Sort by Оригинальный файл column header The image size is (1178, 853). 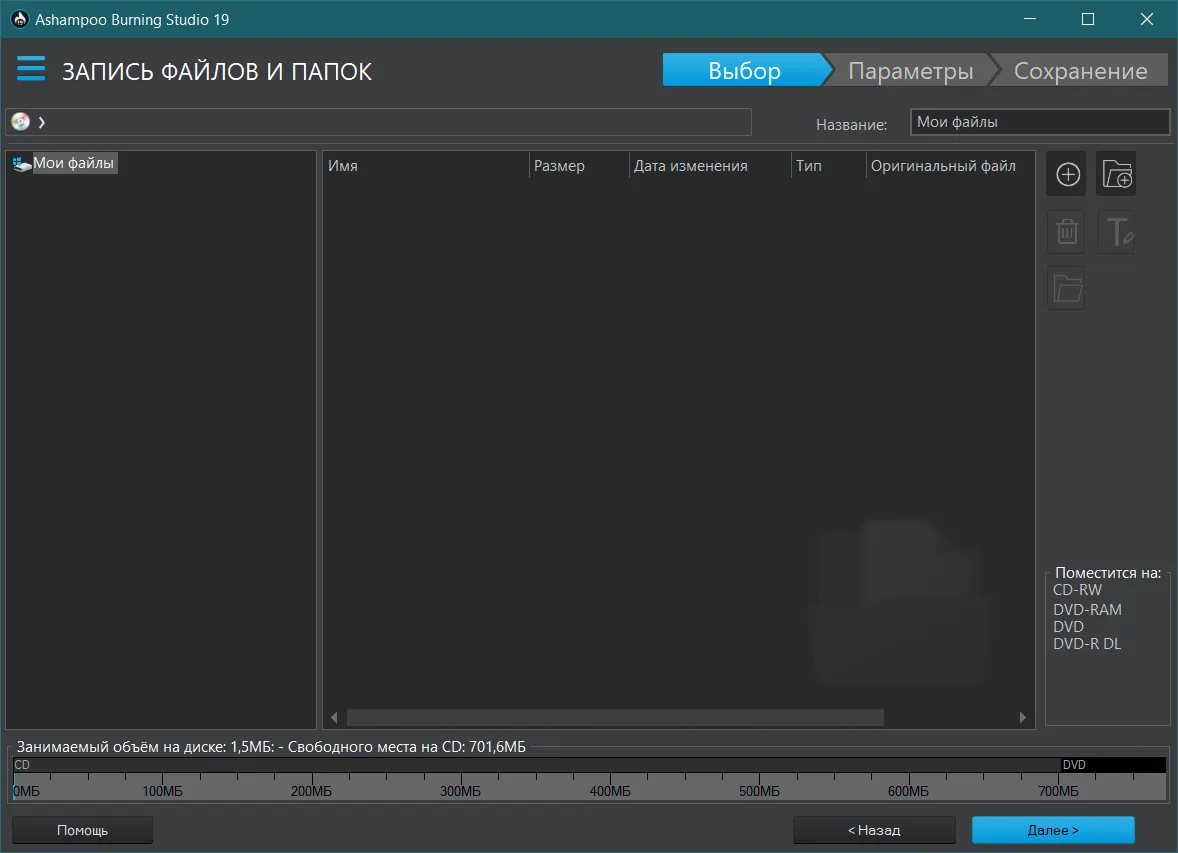pyautogui.click(x=950, y=166)
